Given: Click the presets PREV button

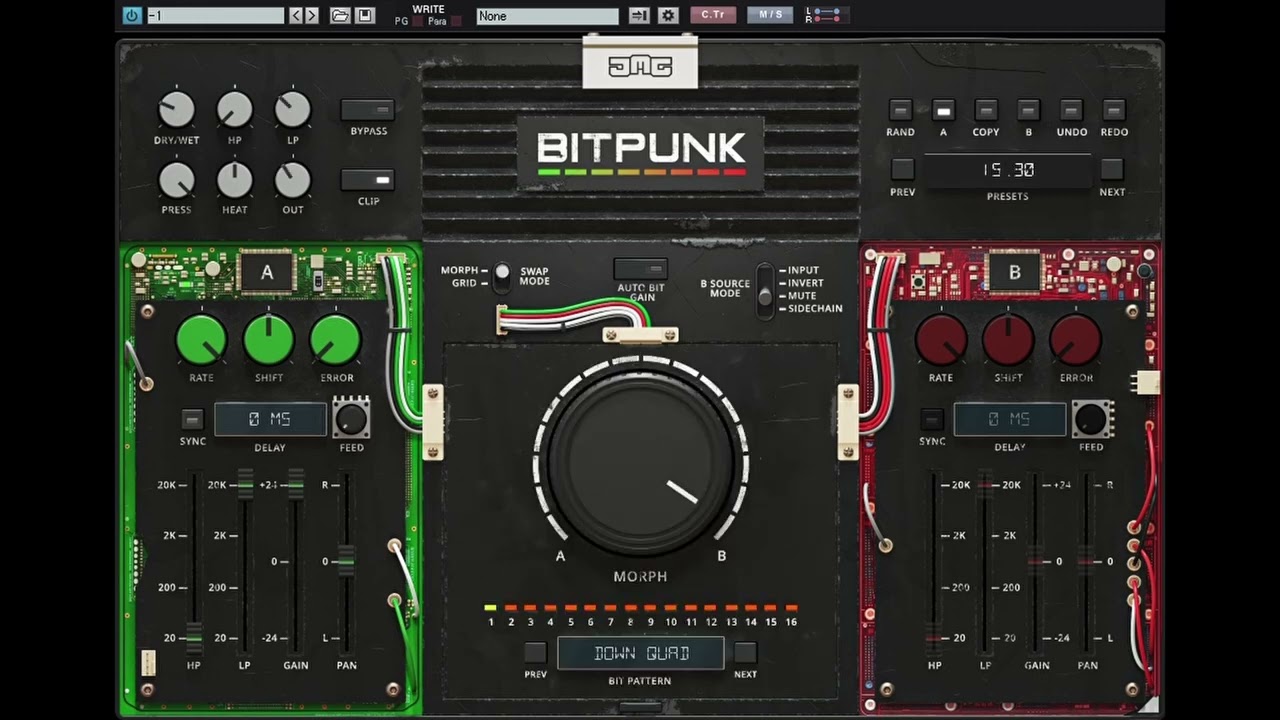Looking at the screenshot, I should (902, 169).
